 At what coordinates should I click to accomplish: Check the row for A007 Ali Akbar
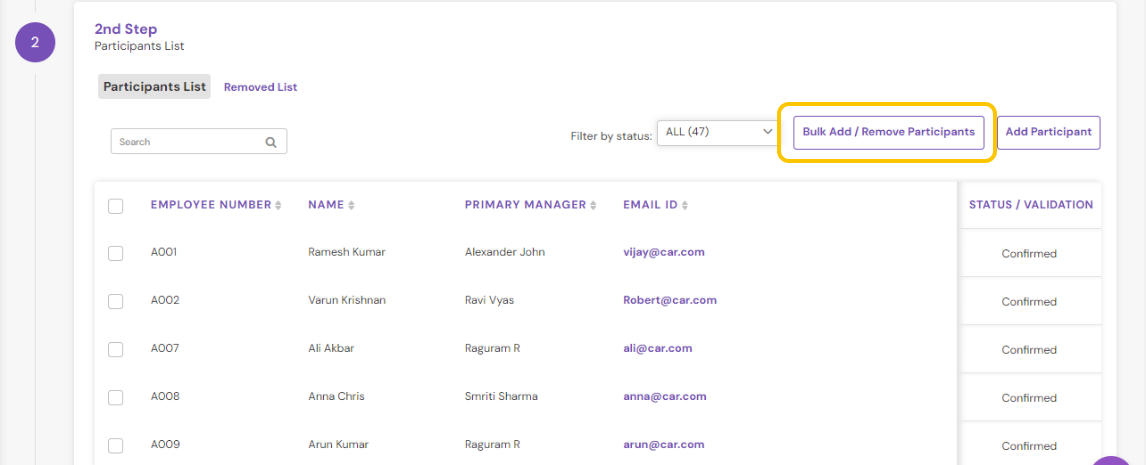pyautogui.click(x=115, y=349)
